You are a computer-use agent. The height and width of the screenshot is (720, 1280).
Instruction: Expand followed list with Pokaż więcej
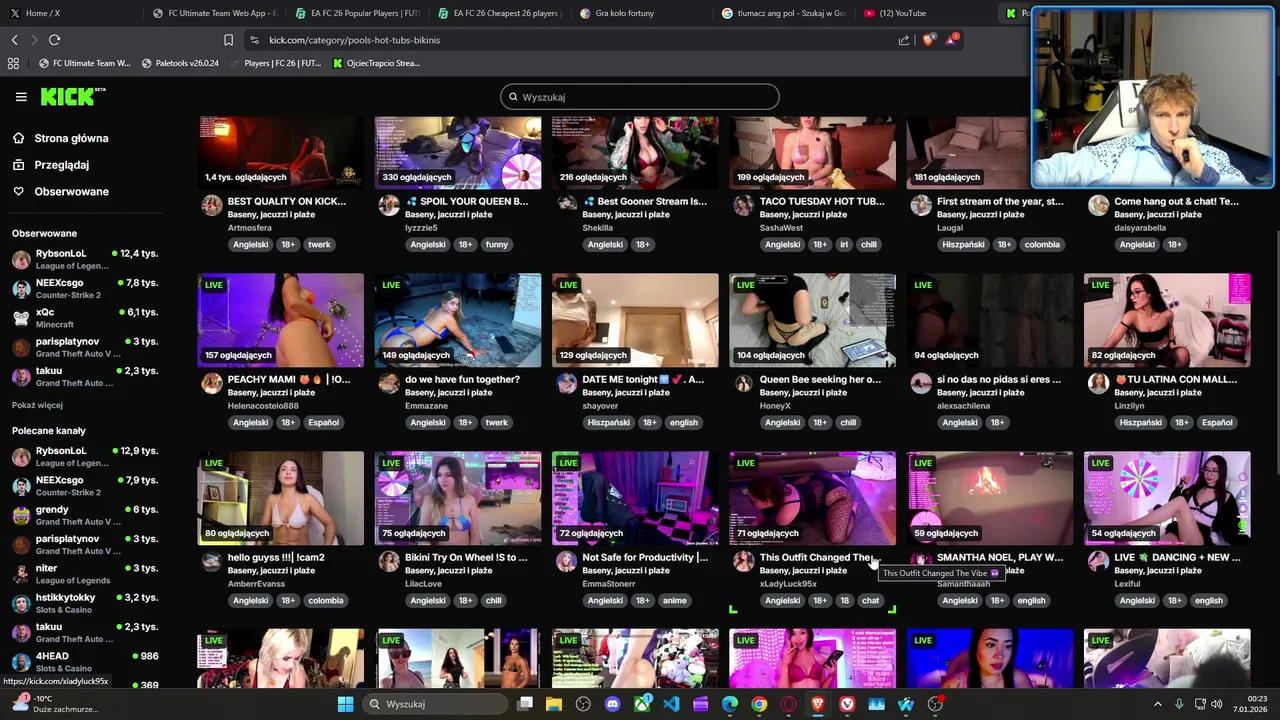pos(37,405)
